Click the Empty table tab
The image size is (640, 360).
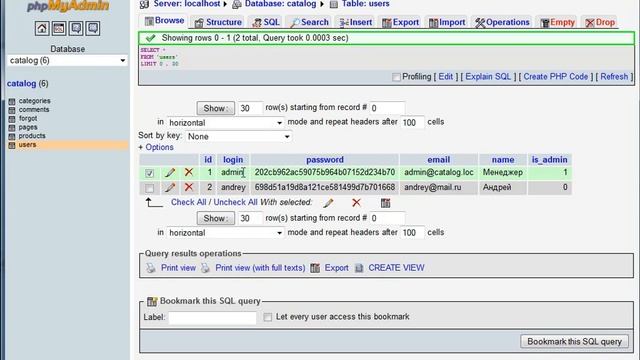[558, 22]
